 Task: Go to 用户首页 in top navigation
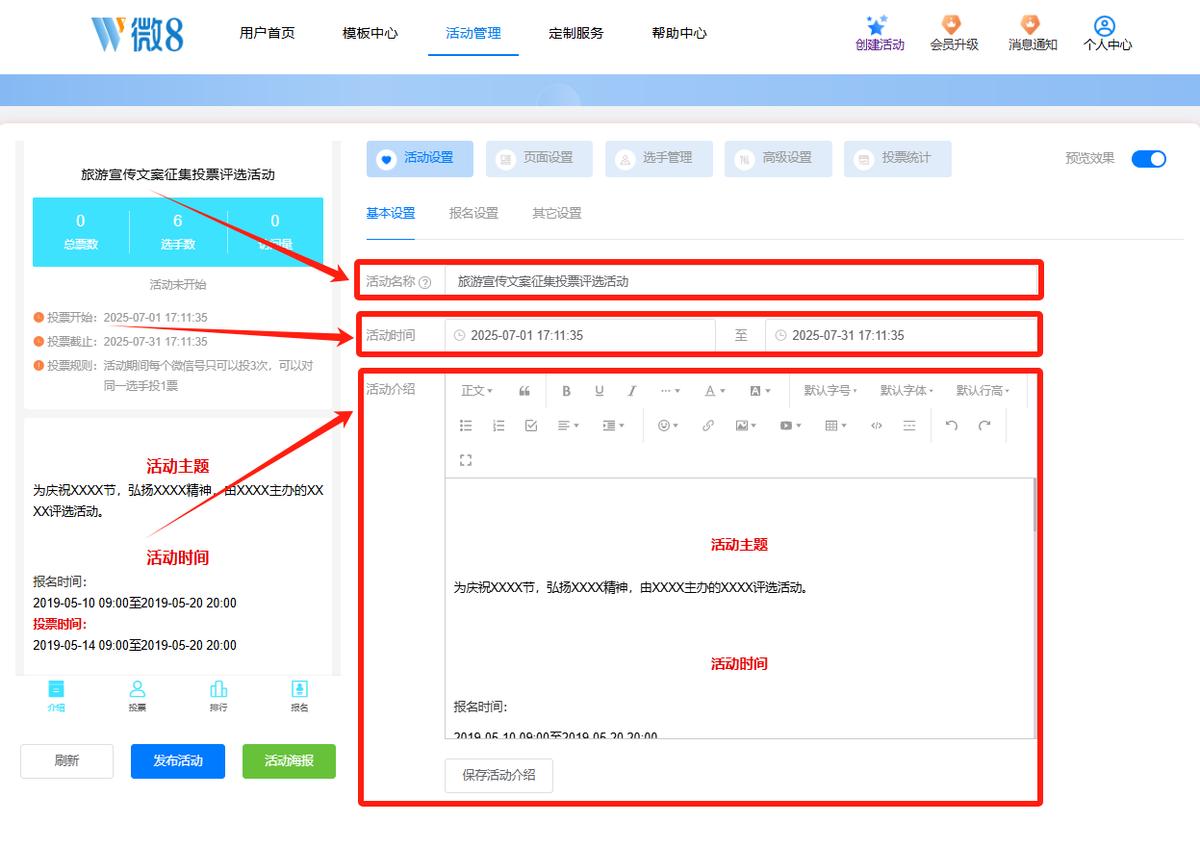267,33
